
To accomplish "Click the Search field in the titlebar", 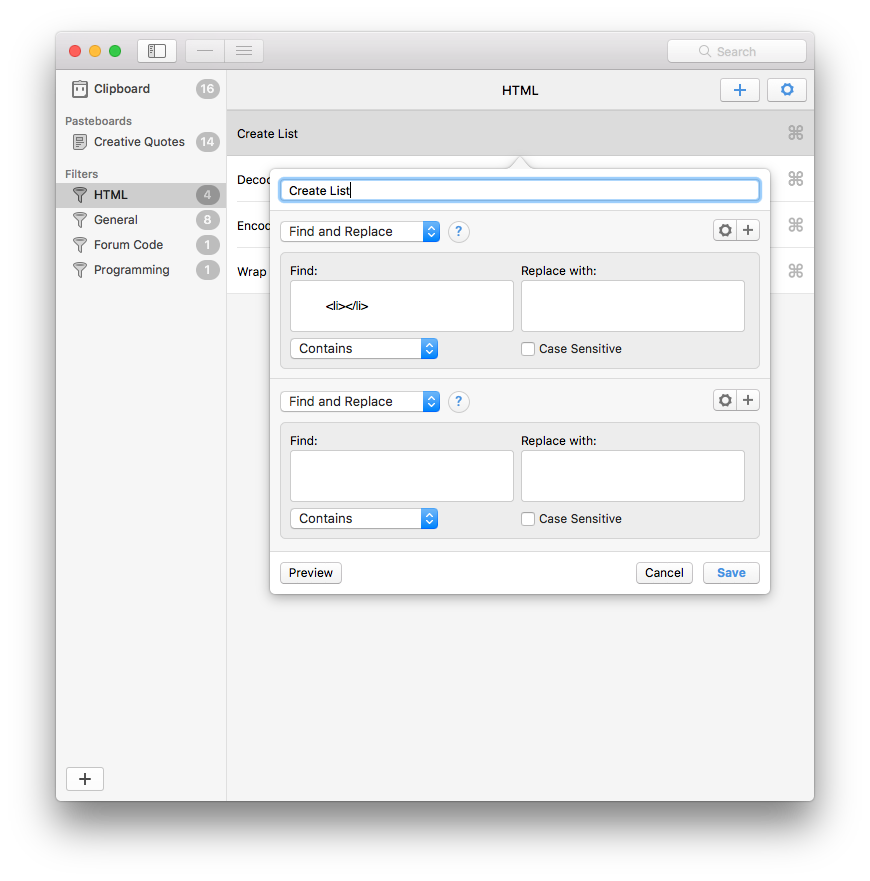I will pos(737,50).
